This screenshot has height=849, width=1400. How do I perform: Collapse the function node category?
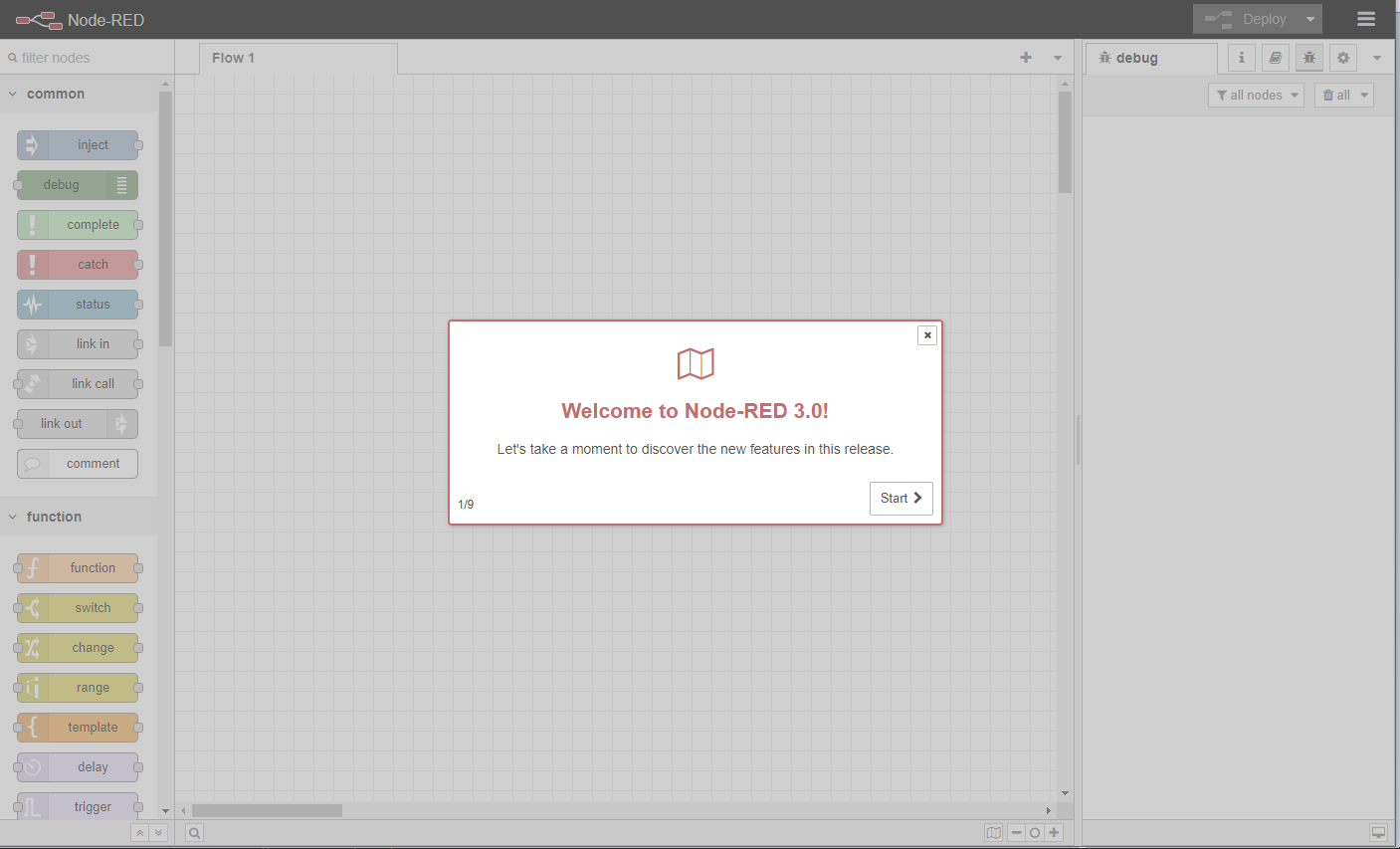(x=13, y=516)
